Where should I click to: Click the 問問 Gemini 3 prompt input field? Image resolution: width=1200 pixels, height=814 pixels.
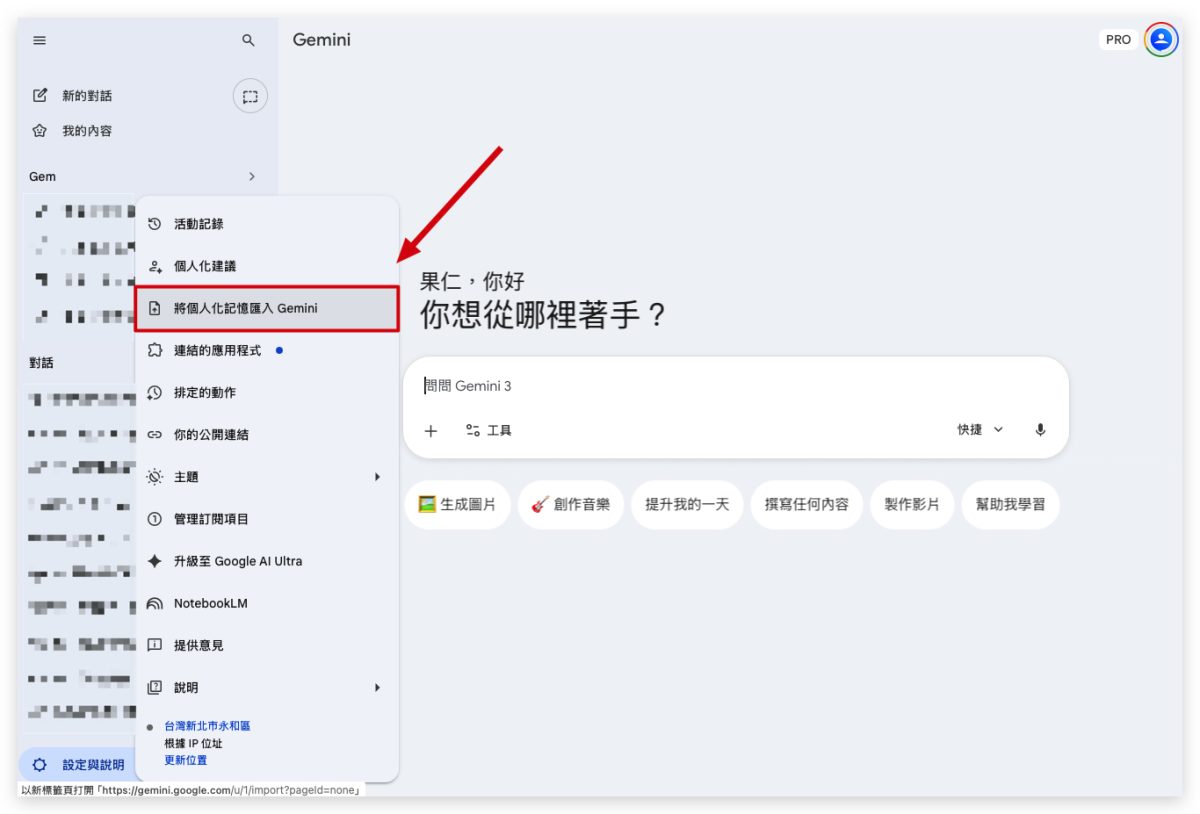pos(736,386)
